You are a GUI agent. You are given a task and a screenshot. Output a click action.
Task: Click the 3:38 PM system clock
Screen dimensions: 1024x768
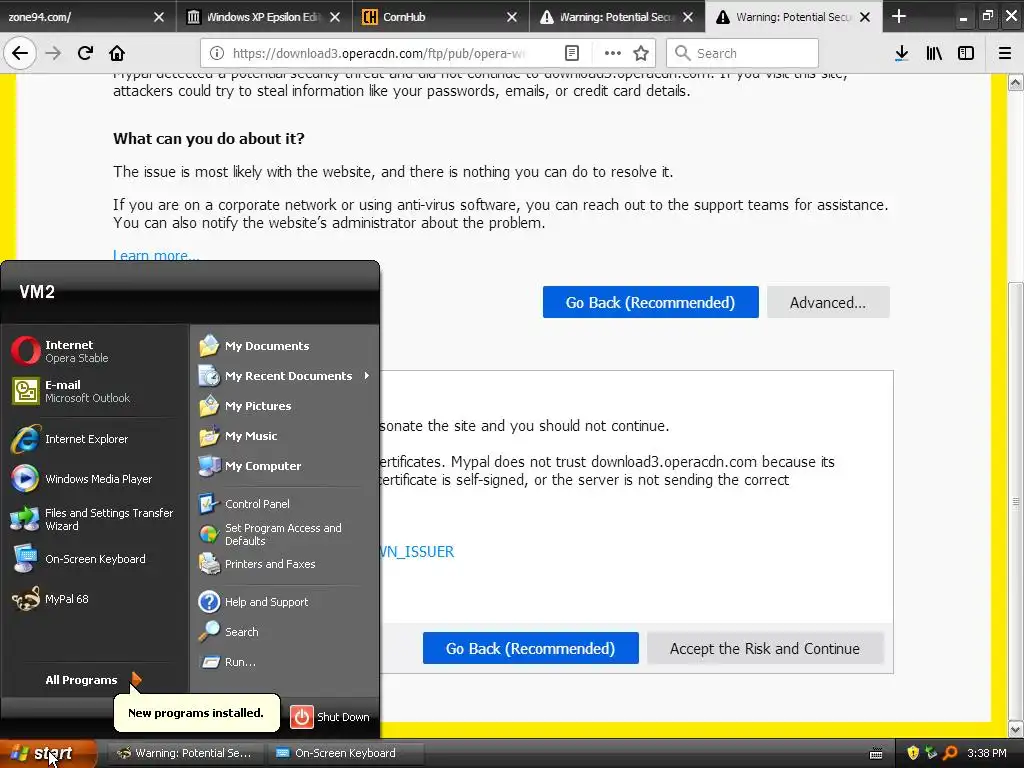(x=987, y=753)
